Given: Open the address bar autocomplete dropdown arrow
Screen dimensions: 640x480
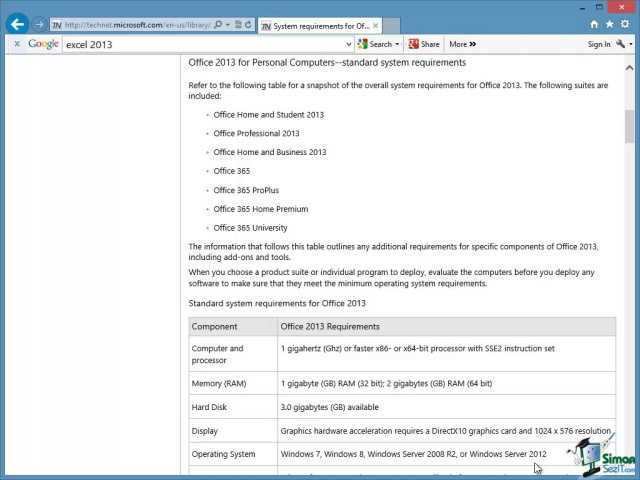Looking at the screenshot, I should coord(228,25).
